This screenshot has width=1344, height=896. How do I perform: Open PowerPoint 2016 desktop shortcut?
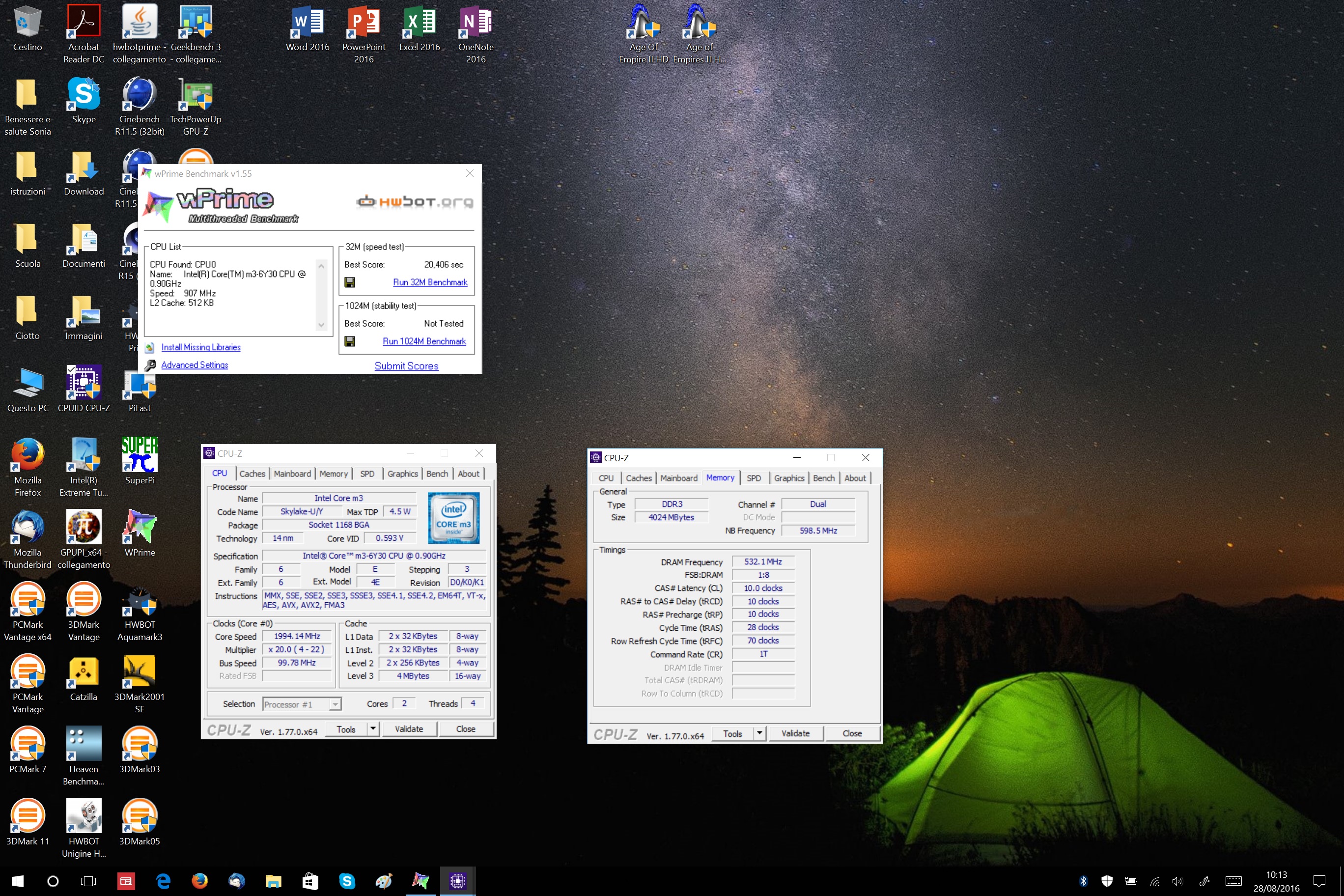tap(364, 34)
